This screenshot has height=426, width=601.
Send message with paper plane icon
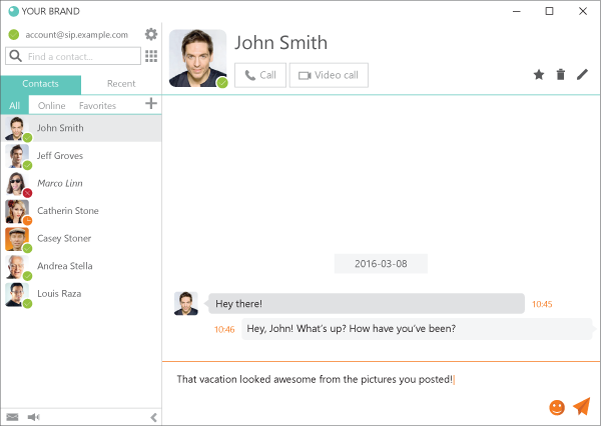(x=581, y=406)
